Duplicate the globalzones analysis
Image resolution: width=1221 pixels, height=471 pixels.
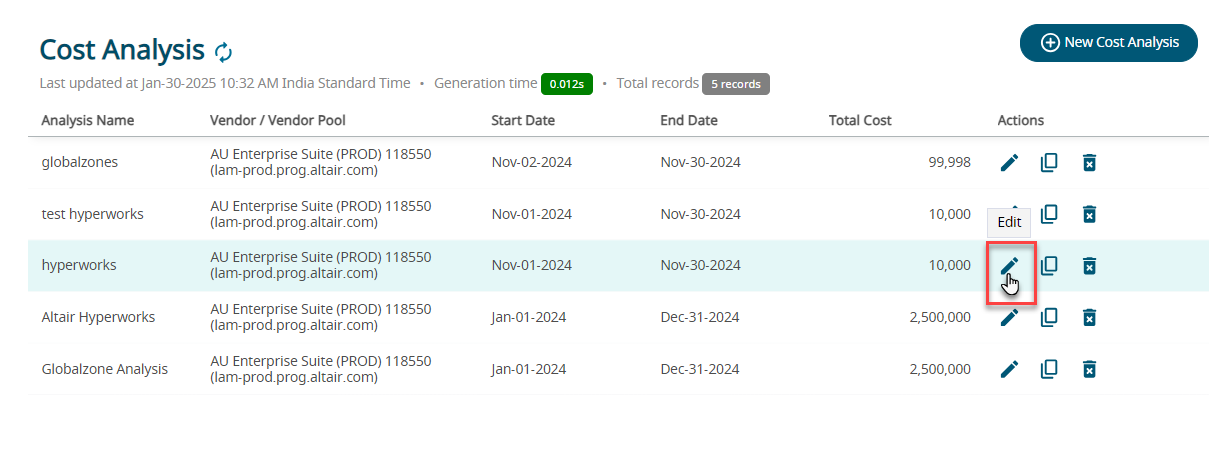pyautogui.click(x=1049, y=162)
